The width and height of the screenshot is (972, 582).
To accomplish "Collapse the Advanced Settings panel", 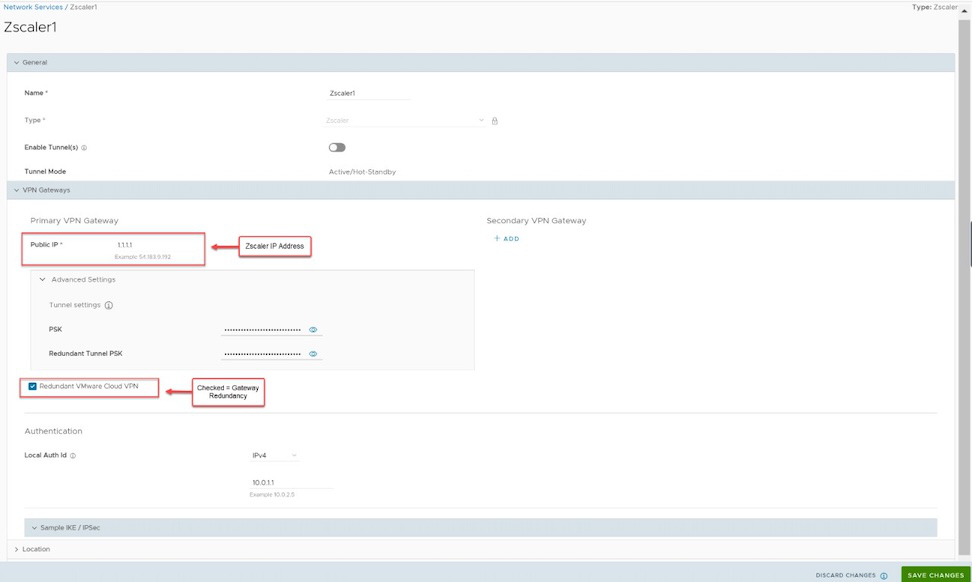I will [43, 280].
